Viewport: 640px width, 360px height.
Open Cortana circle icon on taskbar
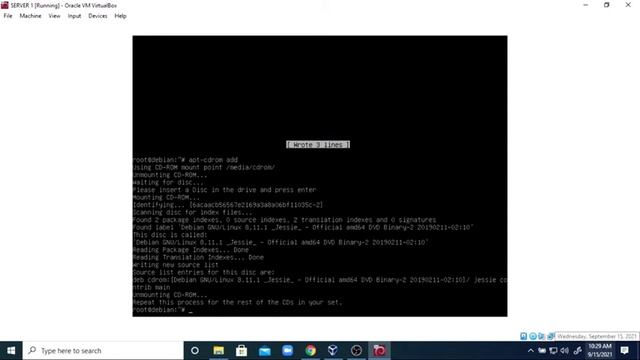(x=195, y=351)
